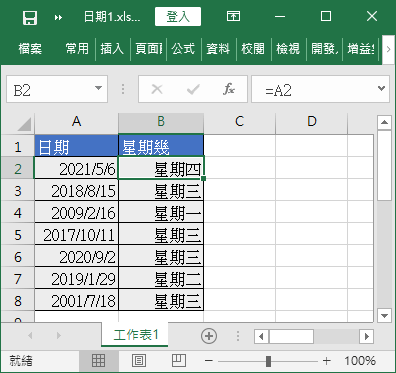Switch to Page Layout view icon

click(x=139, y=361)
